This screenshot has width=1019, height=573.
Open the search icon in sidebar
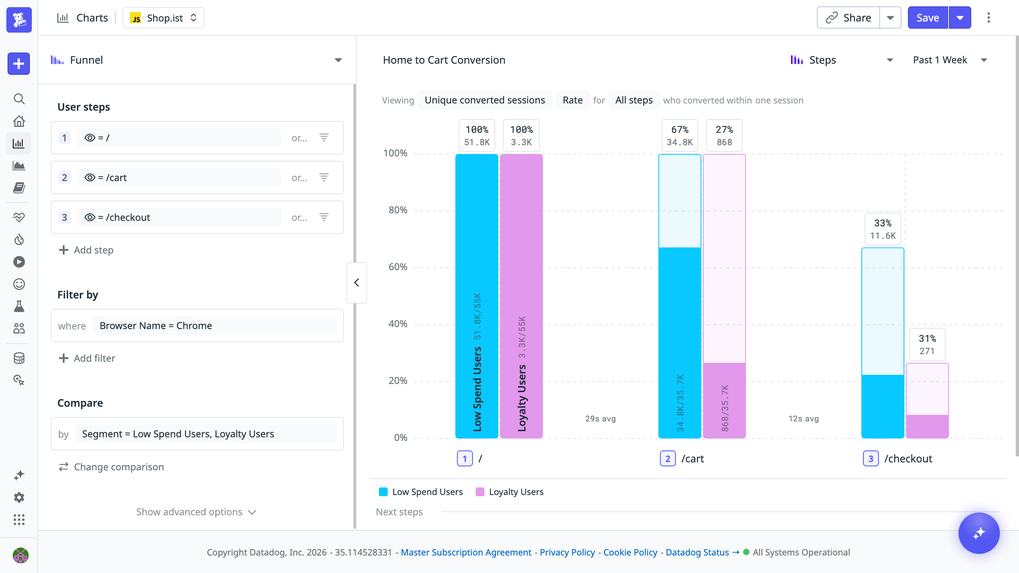19,99
